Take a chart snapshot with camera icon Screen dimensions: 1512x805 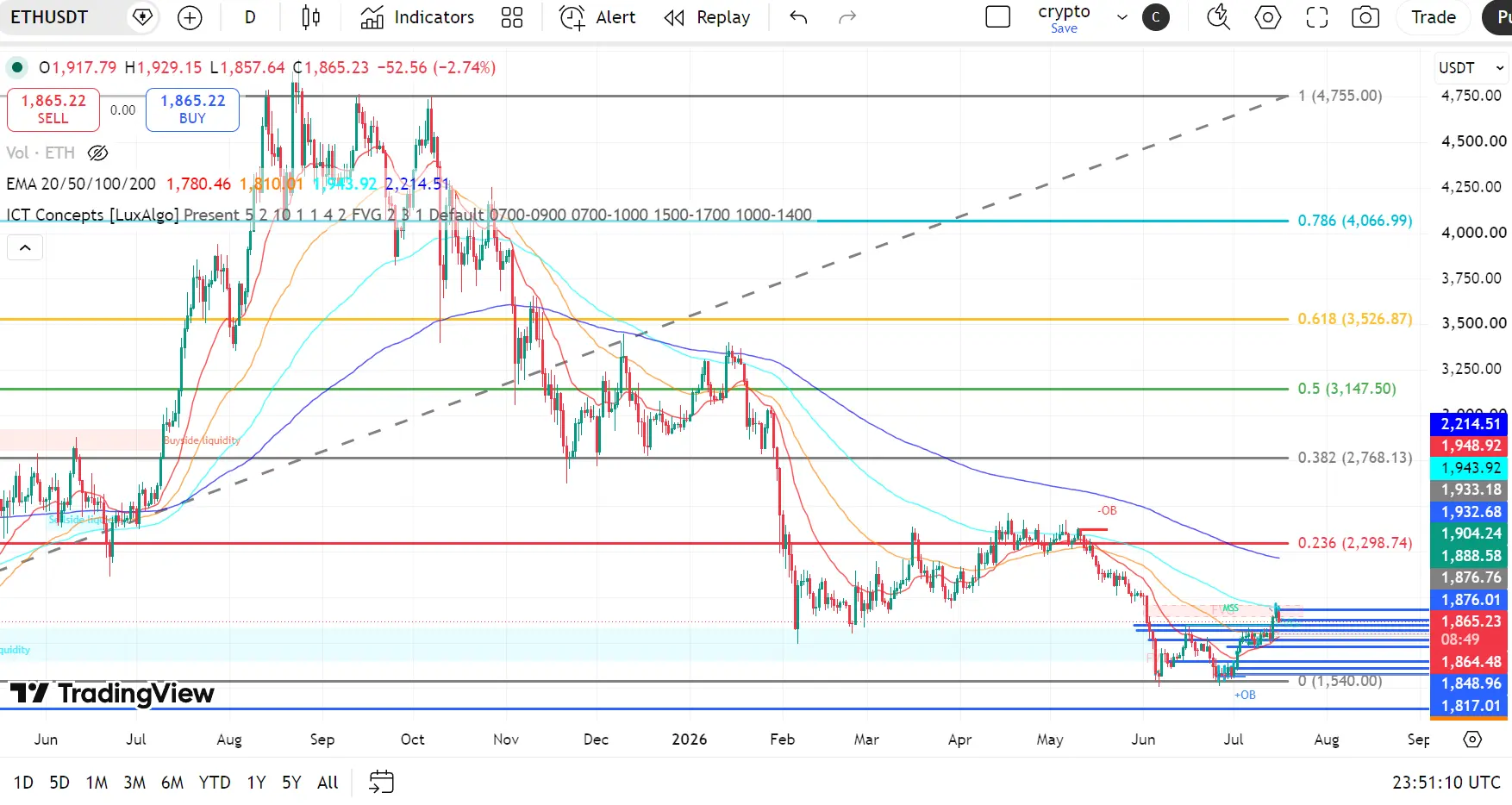1365,17
